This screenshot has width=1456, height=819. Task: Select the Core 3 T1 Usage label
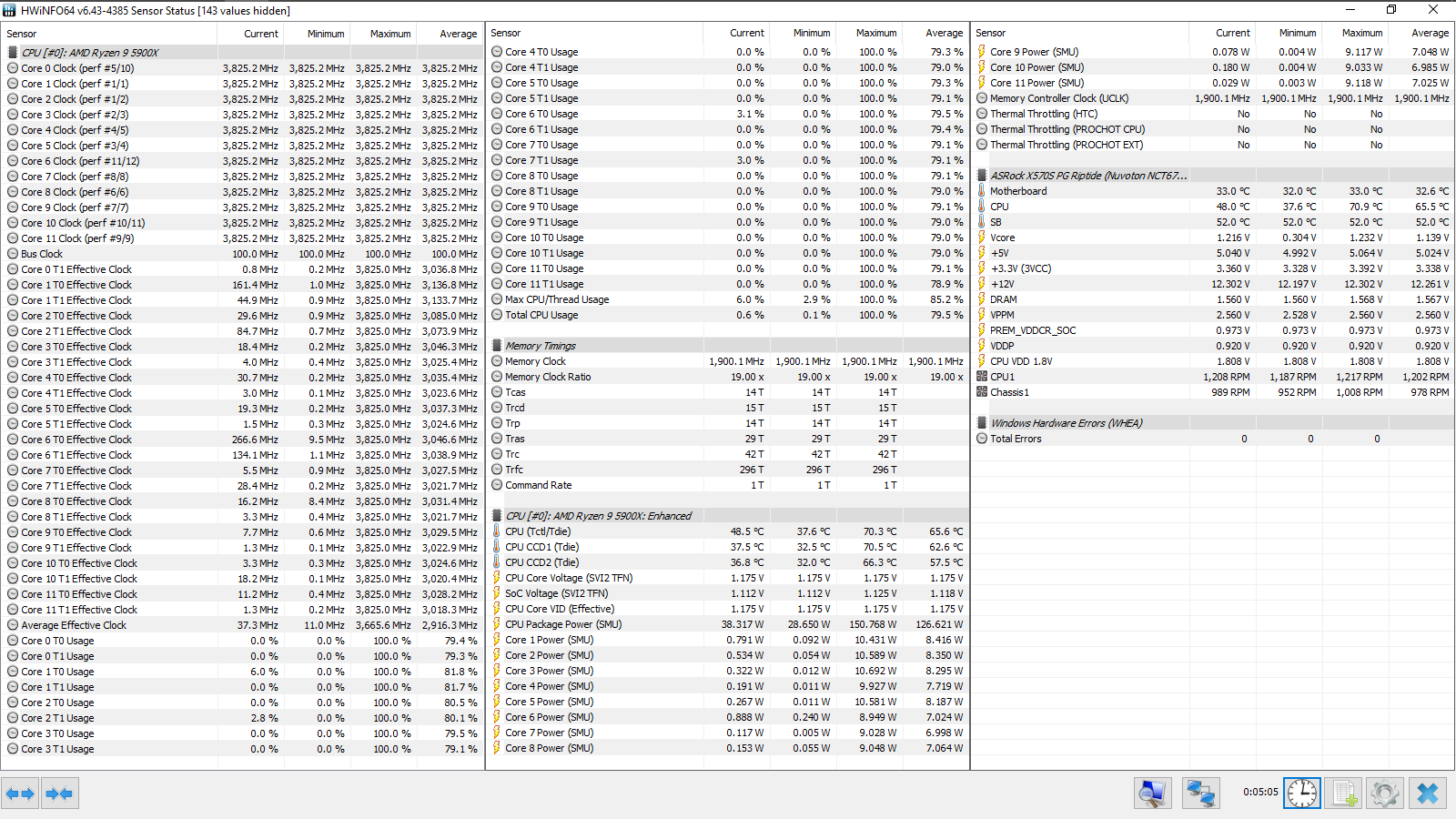coord(57,749)
